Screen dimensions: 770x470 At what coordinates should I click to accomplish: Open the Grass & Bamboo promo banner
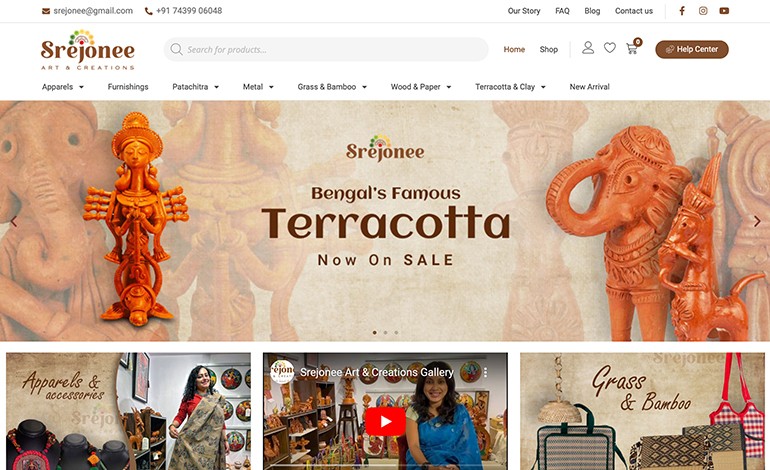pos(642,411)
